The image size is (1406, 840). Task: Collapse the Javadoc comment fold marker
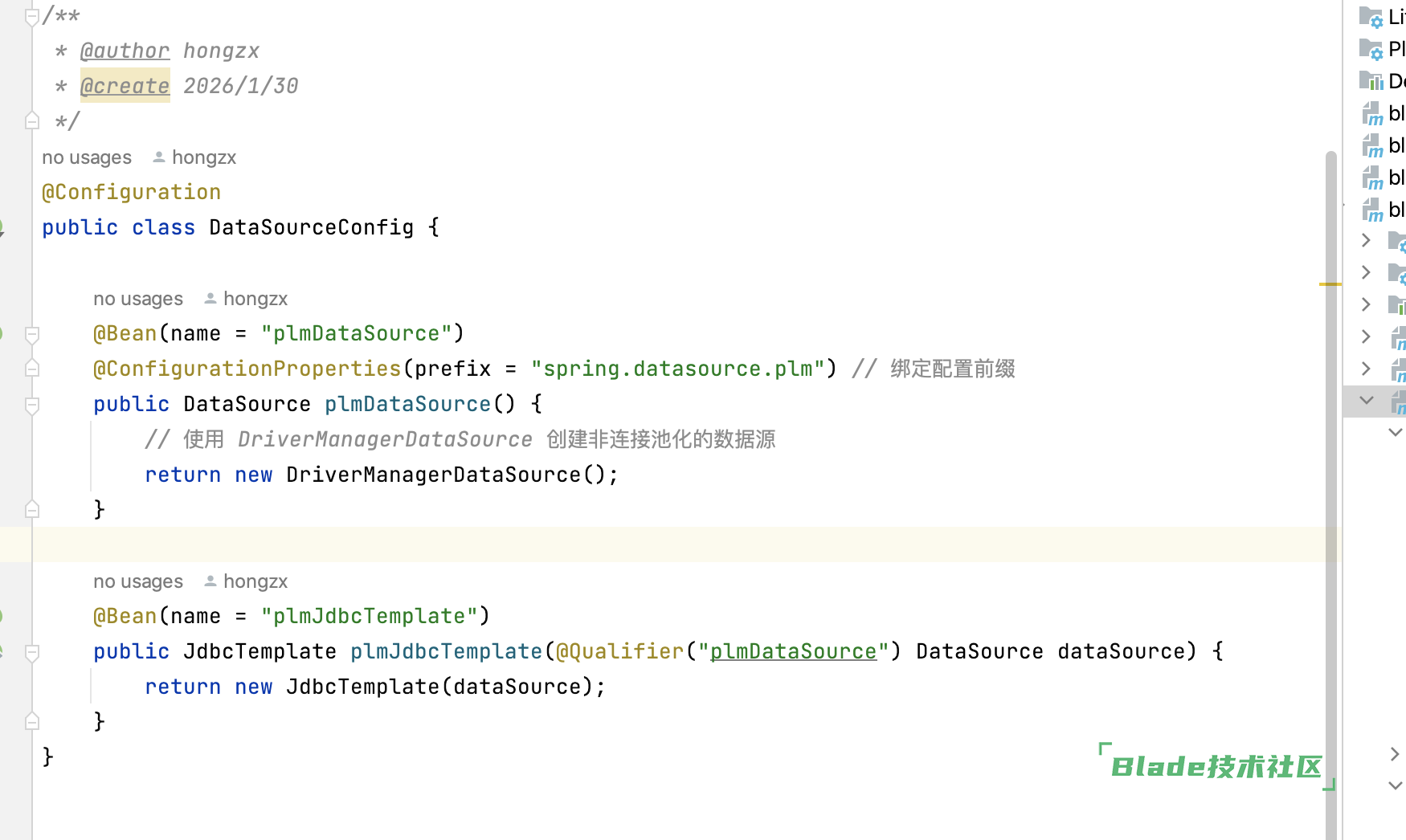coord(32,16)
